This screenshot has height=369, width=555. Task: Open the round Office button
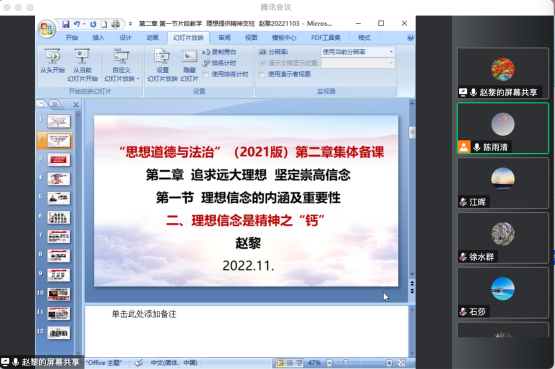47,29
